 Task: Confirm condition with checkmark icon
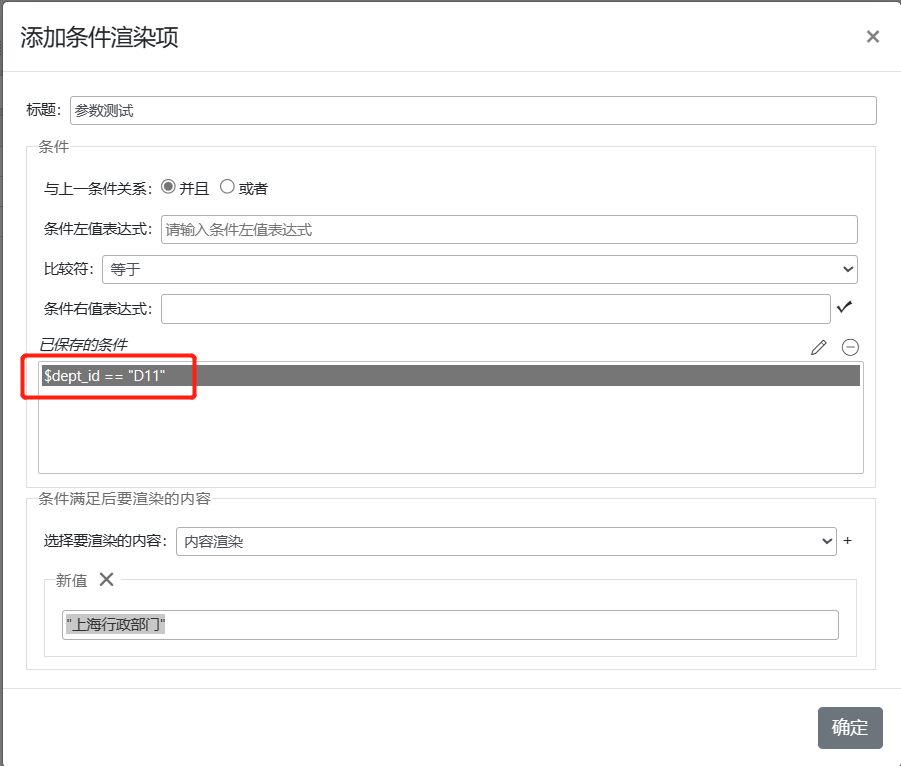click(x=844, y=307)
